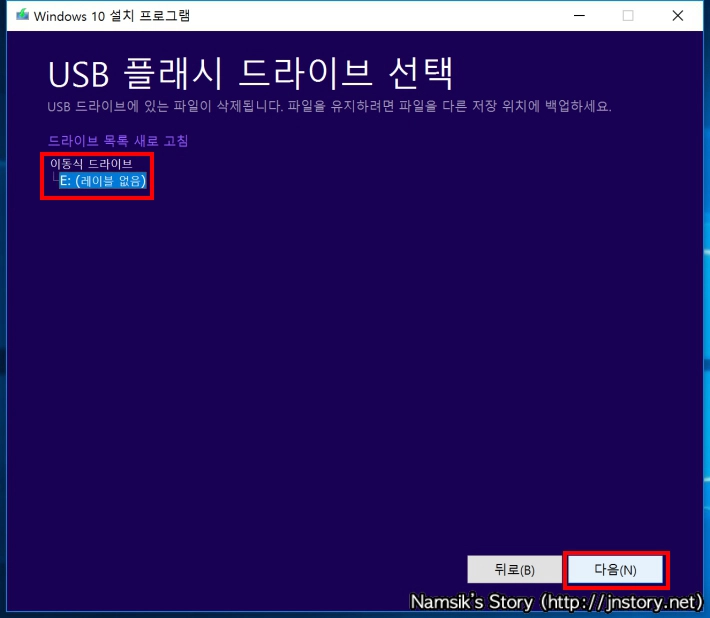
Task: Click the tree connector beside the E: drive
Action: pos(54,179)
